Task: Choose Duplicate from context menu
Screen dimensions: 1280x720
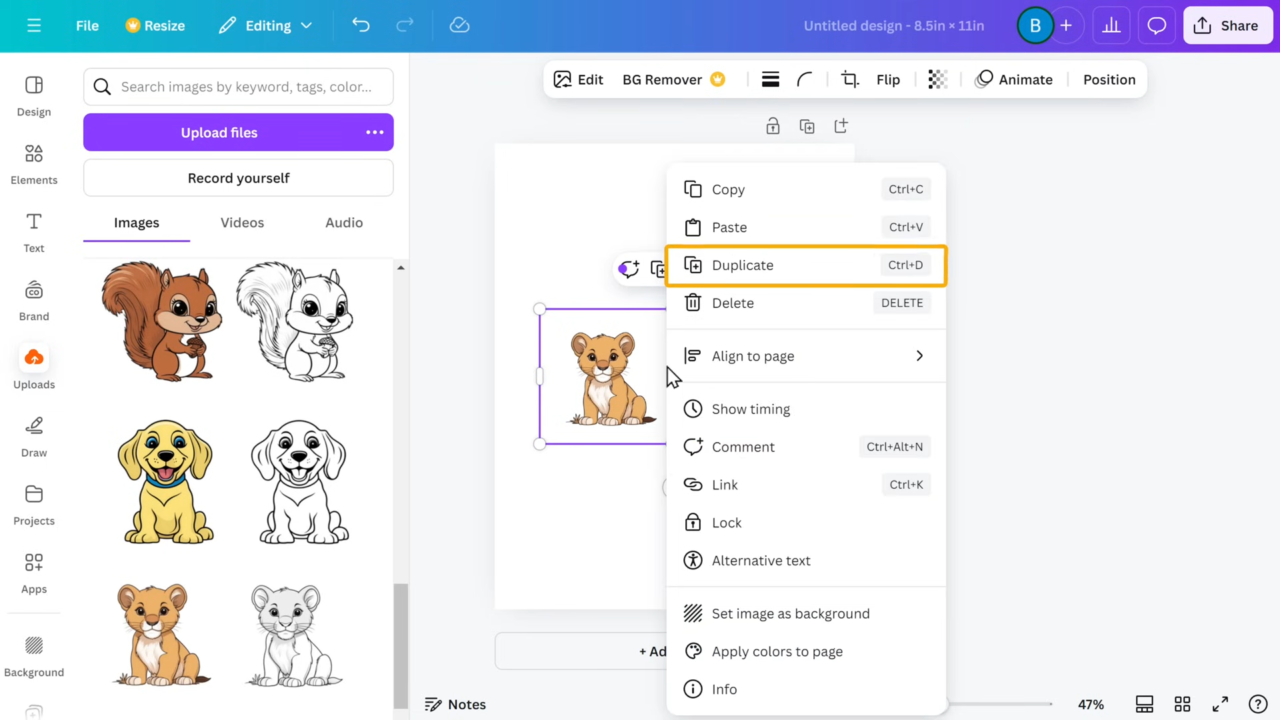Action: (x=806, y=265)
